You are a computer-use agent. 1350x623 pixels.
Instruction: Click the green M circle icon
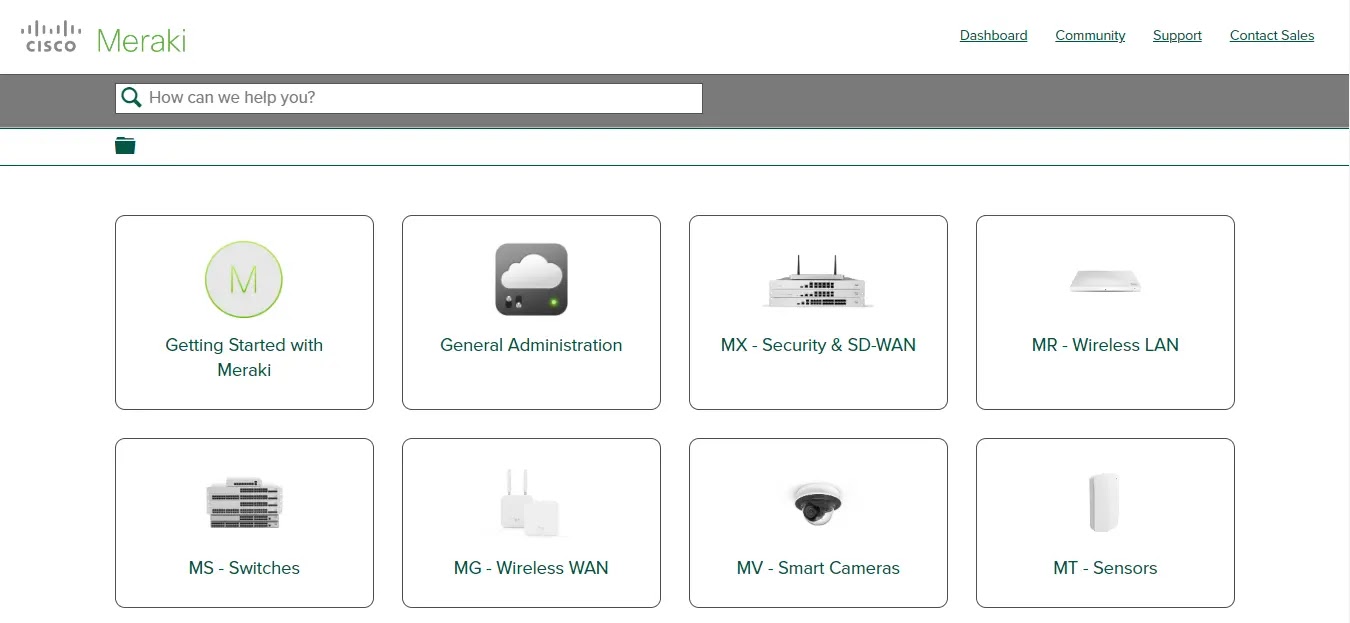point(244,279)
